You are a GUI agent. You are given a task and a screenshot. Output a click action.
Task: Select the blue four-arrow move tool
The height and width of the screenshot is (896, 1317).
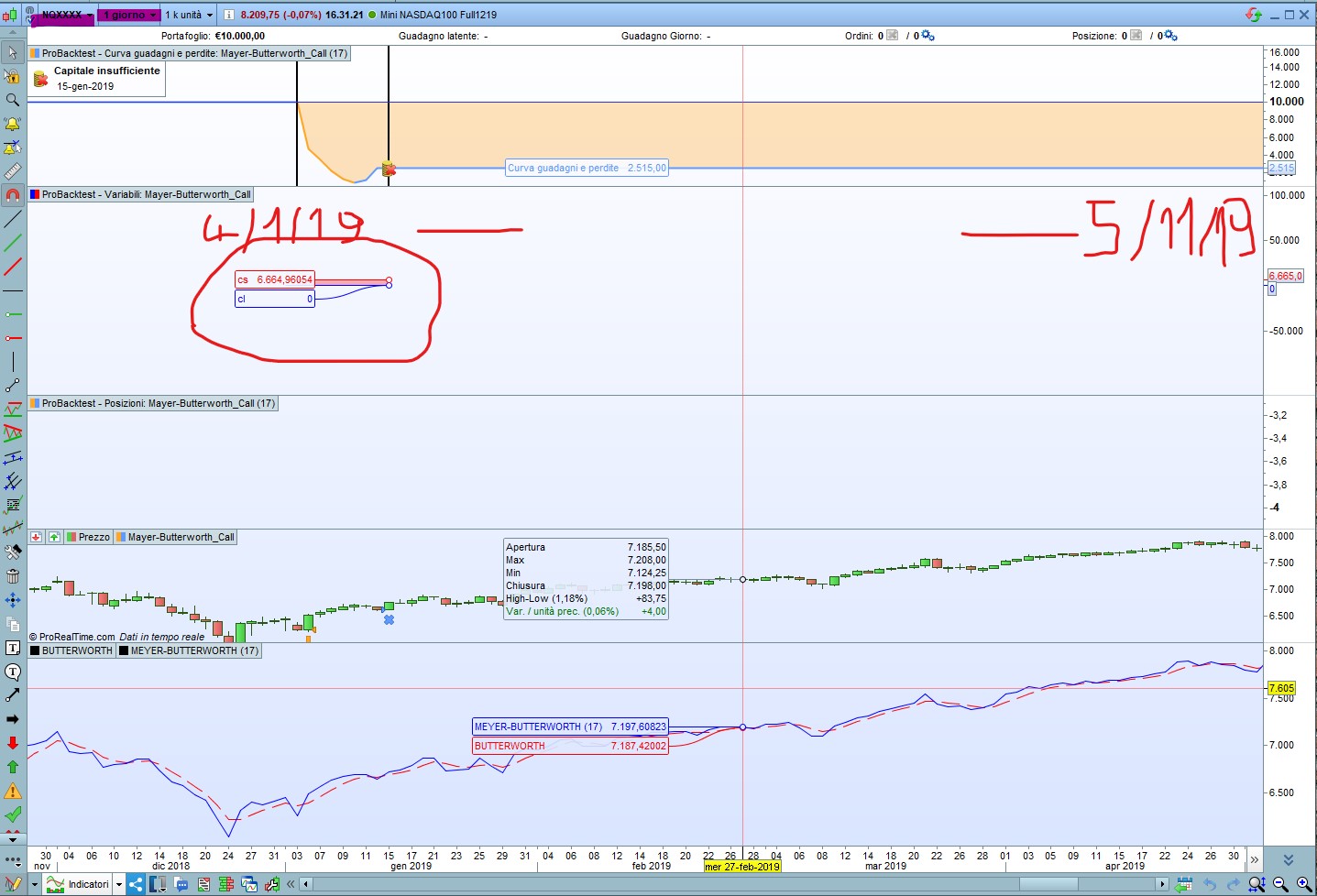click(13, 600)
